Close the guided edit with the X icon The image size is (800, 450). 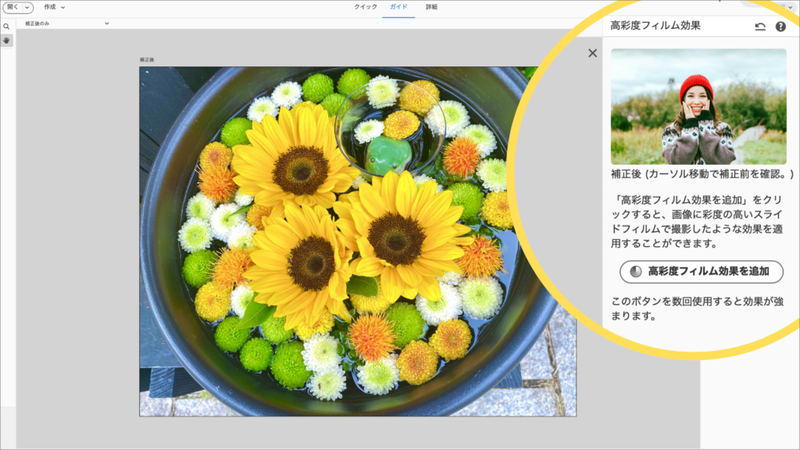(x=592, y=53)
